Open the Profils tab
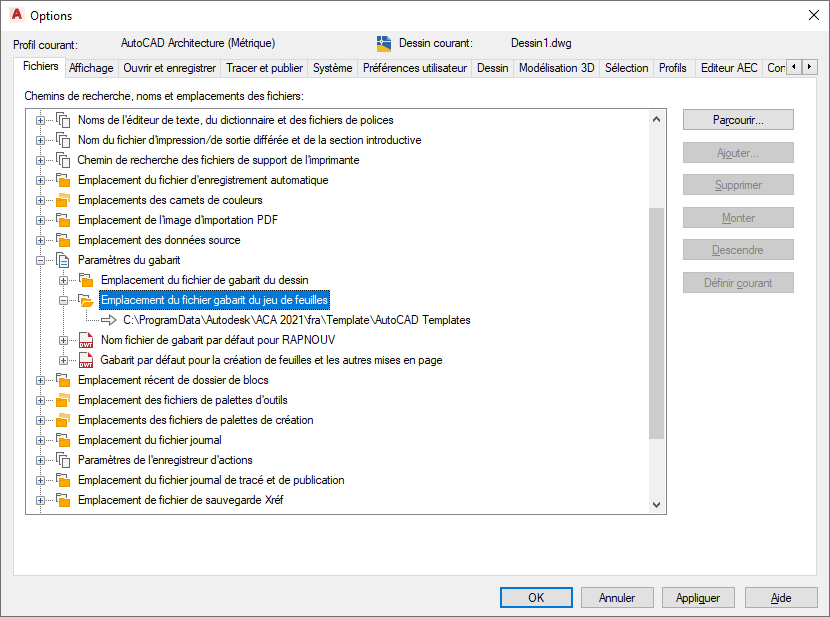Image resolution: width=830 pixels, height=617 pixels. pos(673,68)
